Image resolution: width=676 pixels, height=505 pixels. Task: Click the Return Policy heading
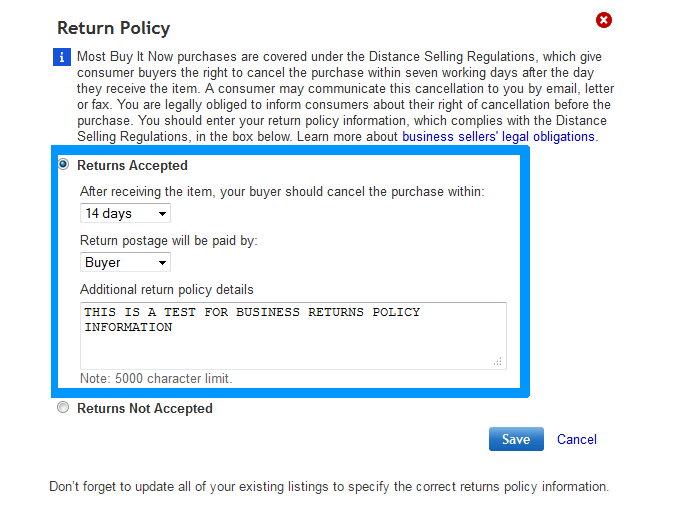[x=114, y=28]
